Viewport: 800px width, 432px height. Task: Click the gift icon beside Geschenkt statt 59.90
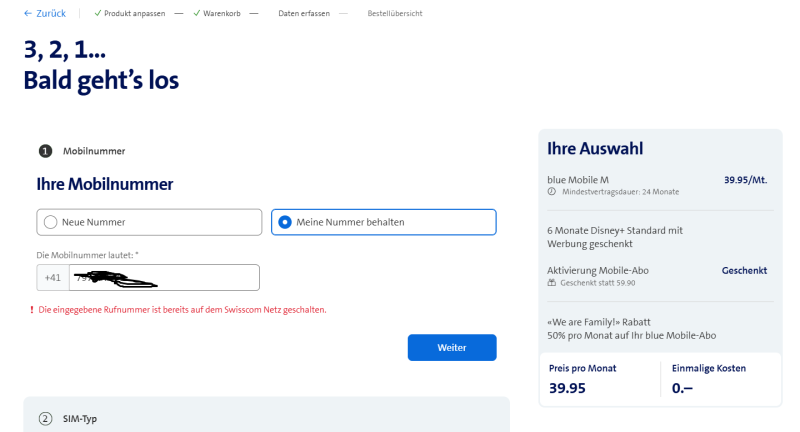coord(552,282)
